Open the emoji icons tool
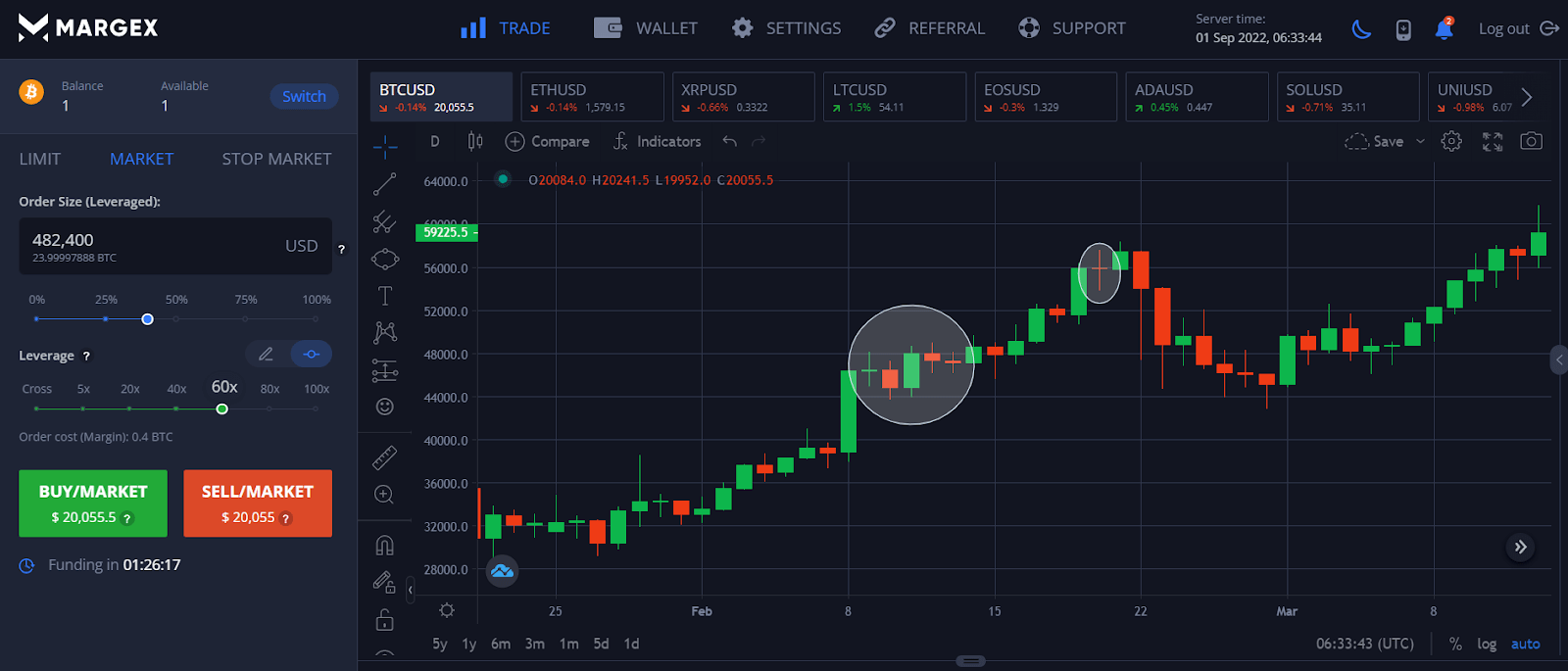Image resolution: width=1568 pixels, height=671 pixels. click(385, 407)
